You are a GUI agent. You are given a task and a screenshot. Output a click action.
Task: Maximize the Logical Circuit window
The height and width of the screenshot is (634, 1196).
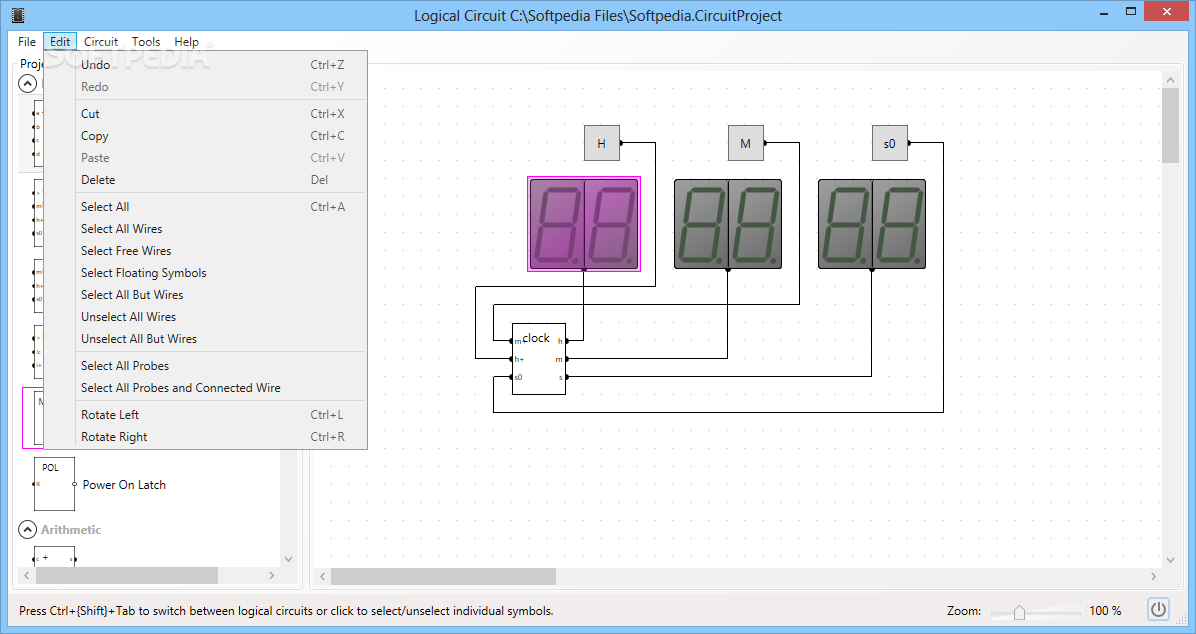1130,11
